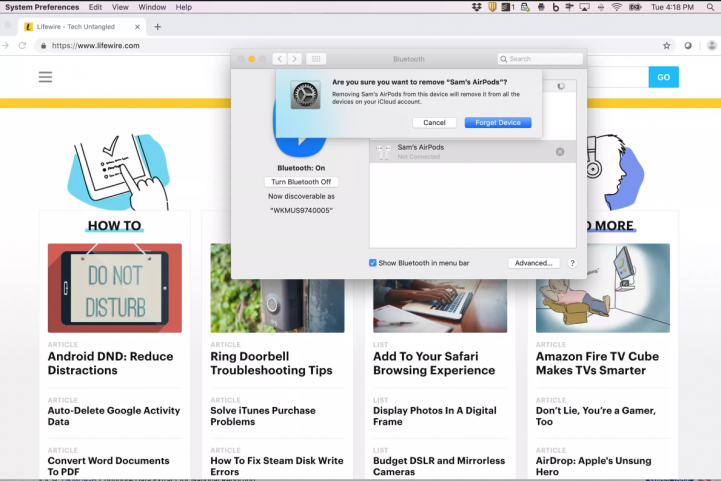Open AirDrop: Apple's Unsung Hero link
The image size is (721, 481).
click(593, 466)
